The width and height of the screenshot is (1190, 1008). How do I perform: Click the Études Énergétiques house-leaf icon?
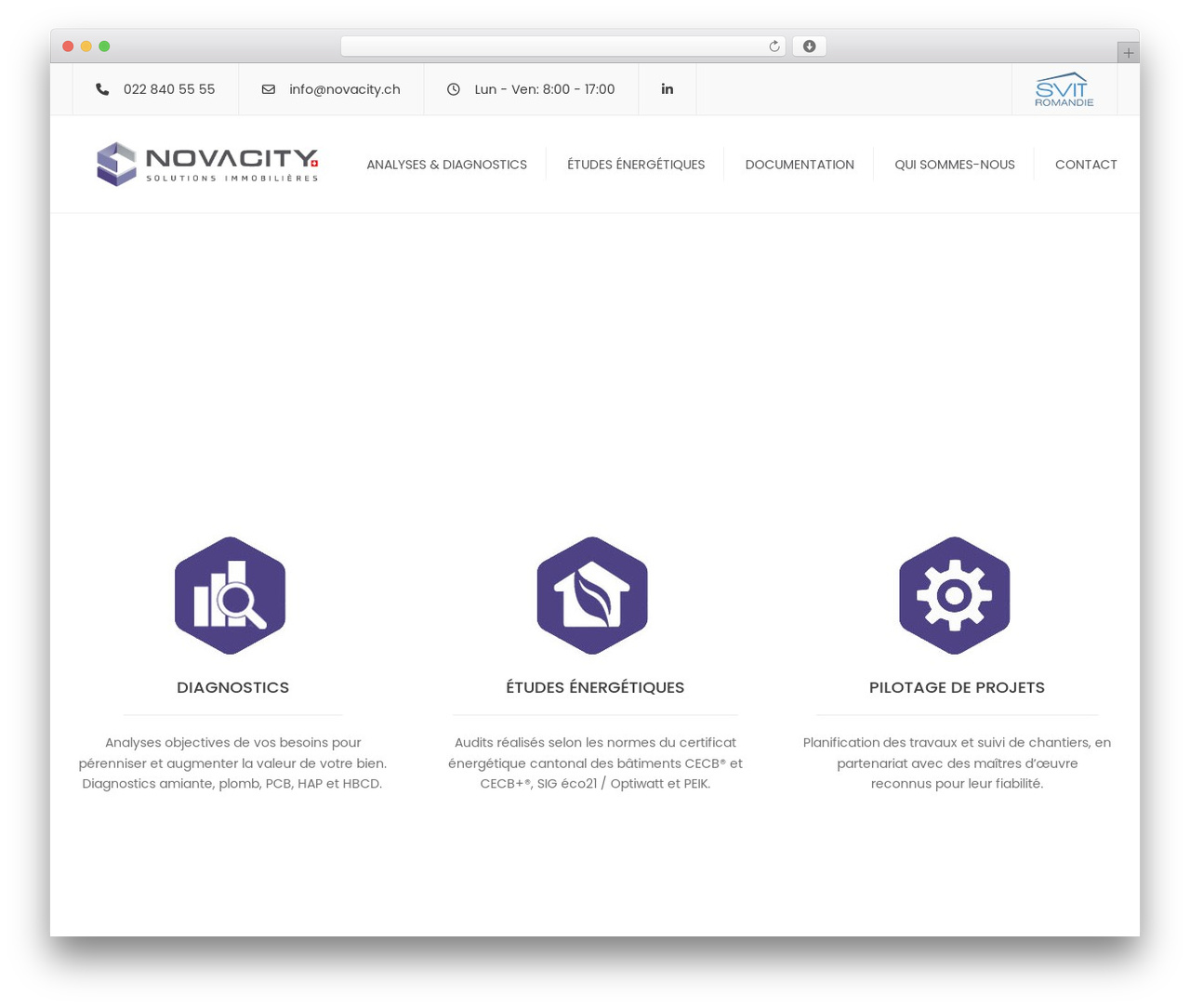pyautogui.click(x=592, y=595)
